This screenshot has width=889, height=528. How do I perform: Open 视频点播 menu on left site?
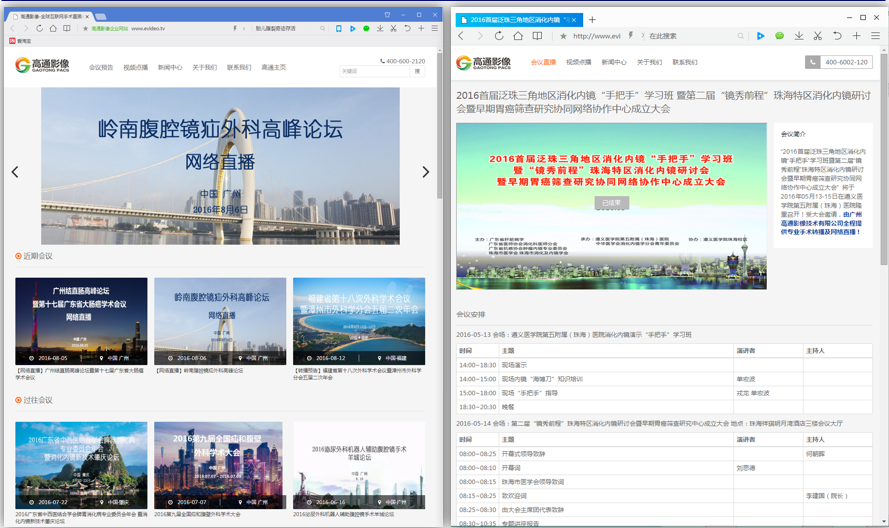pyautogui.click(x=136, y=67)
